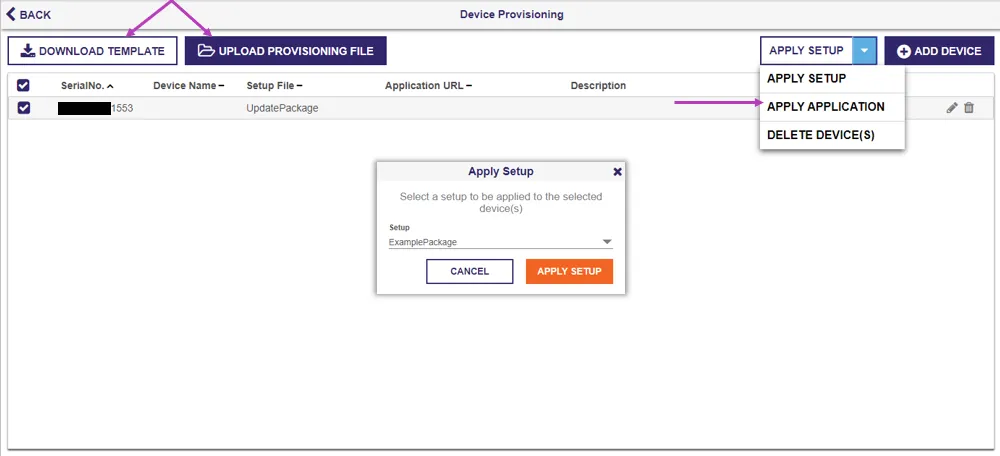Edit the device row with pencil icon
The height and width of the screenshot is (456, 1000).
(952, 108)
